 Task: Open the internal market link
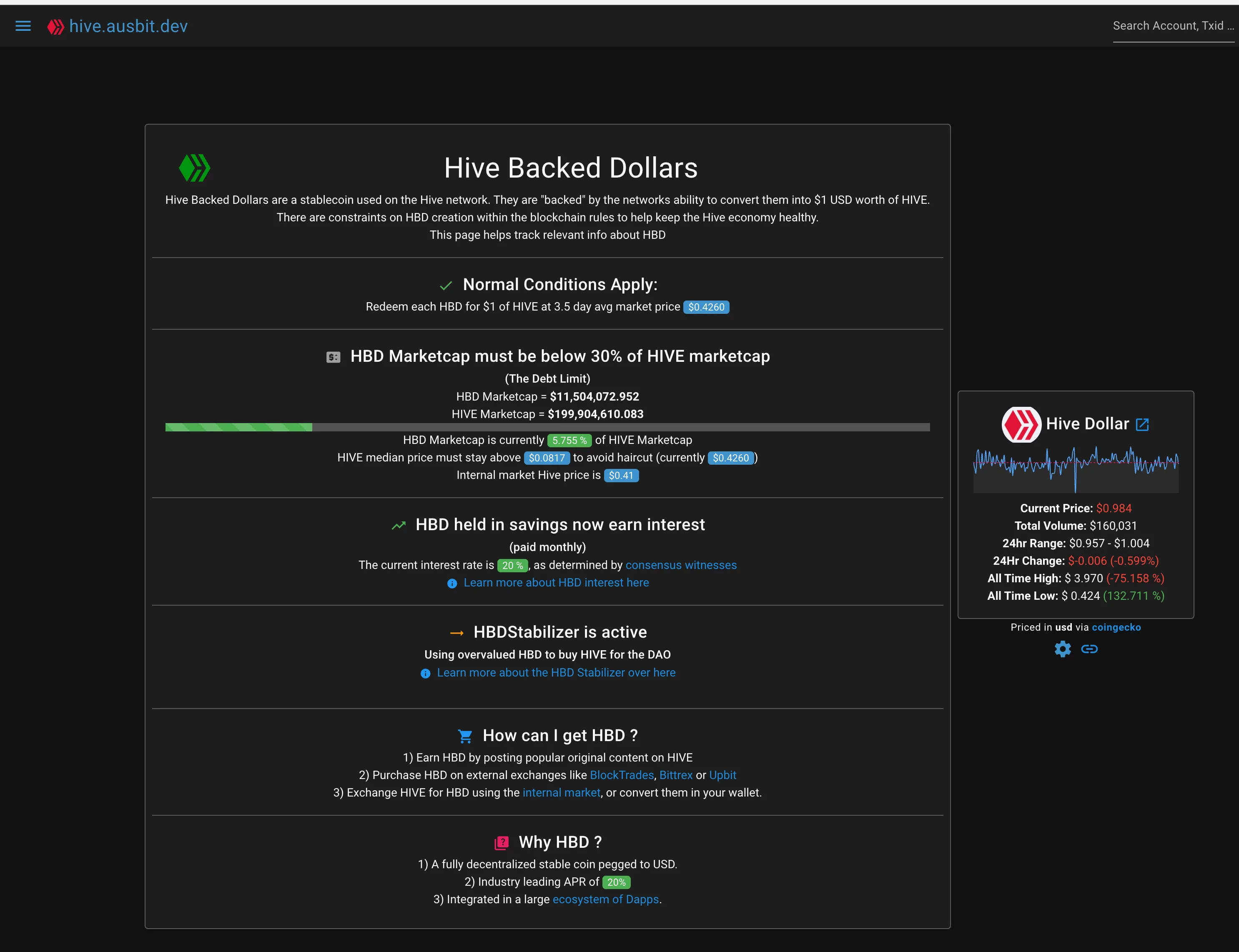[561, 793]
